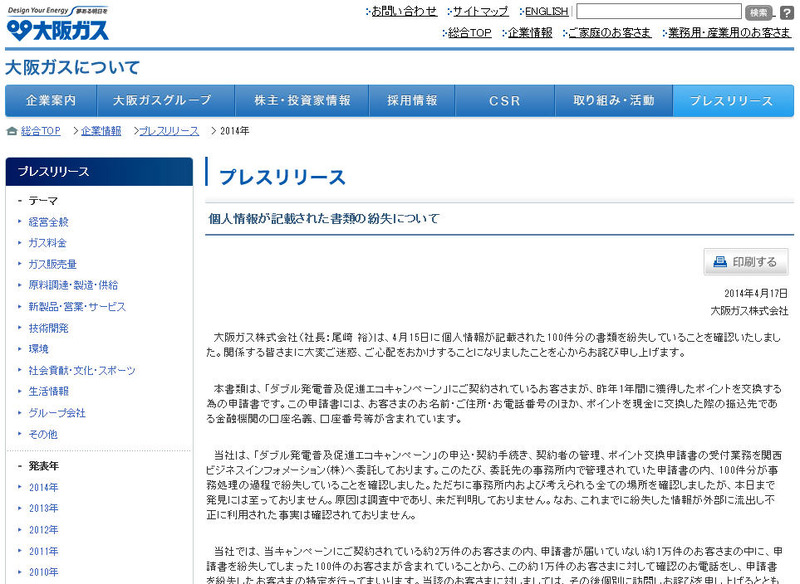The image size is (800, 584).
Task: Click プレスリリース in the breadcrumb trail
Action: tap(167, 131)
